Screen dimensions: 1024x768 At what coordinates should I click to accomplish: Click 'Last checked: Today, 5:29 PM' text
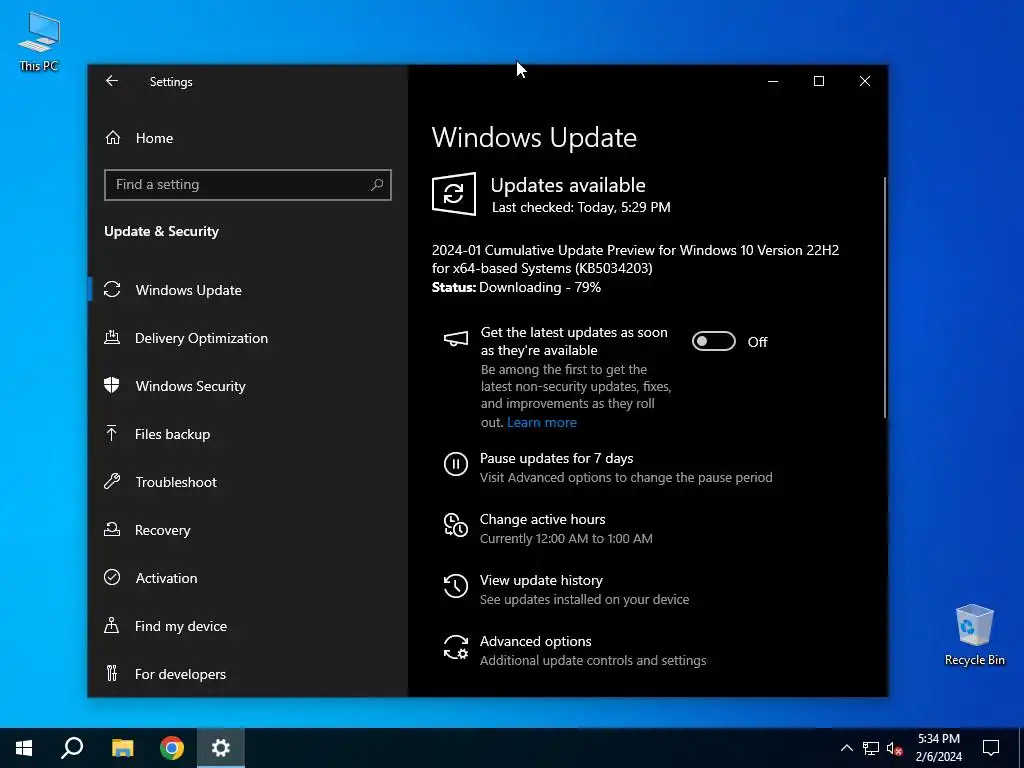pos(581,208)
